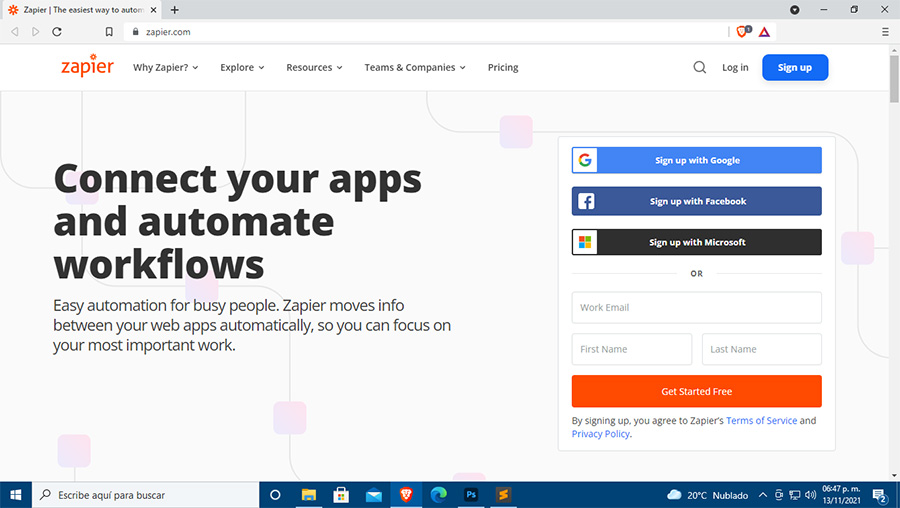Open the Privacy Policy link
The image size is (900, 508).
coord(600,433)
